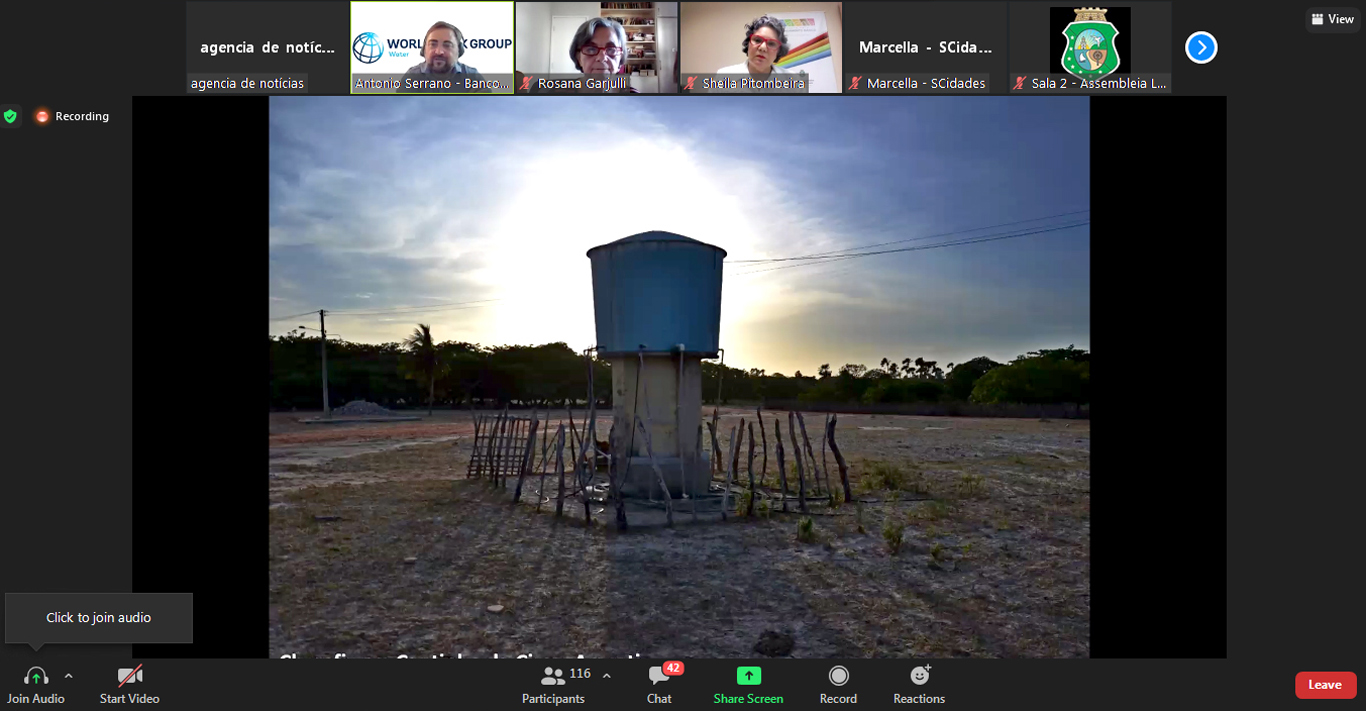The height and width of the screenshot is (711, 1366).
Task: Toggle Start Video camera on
Action: [129, 677]
